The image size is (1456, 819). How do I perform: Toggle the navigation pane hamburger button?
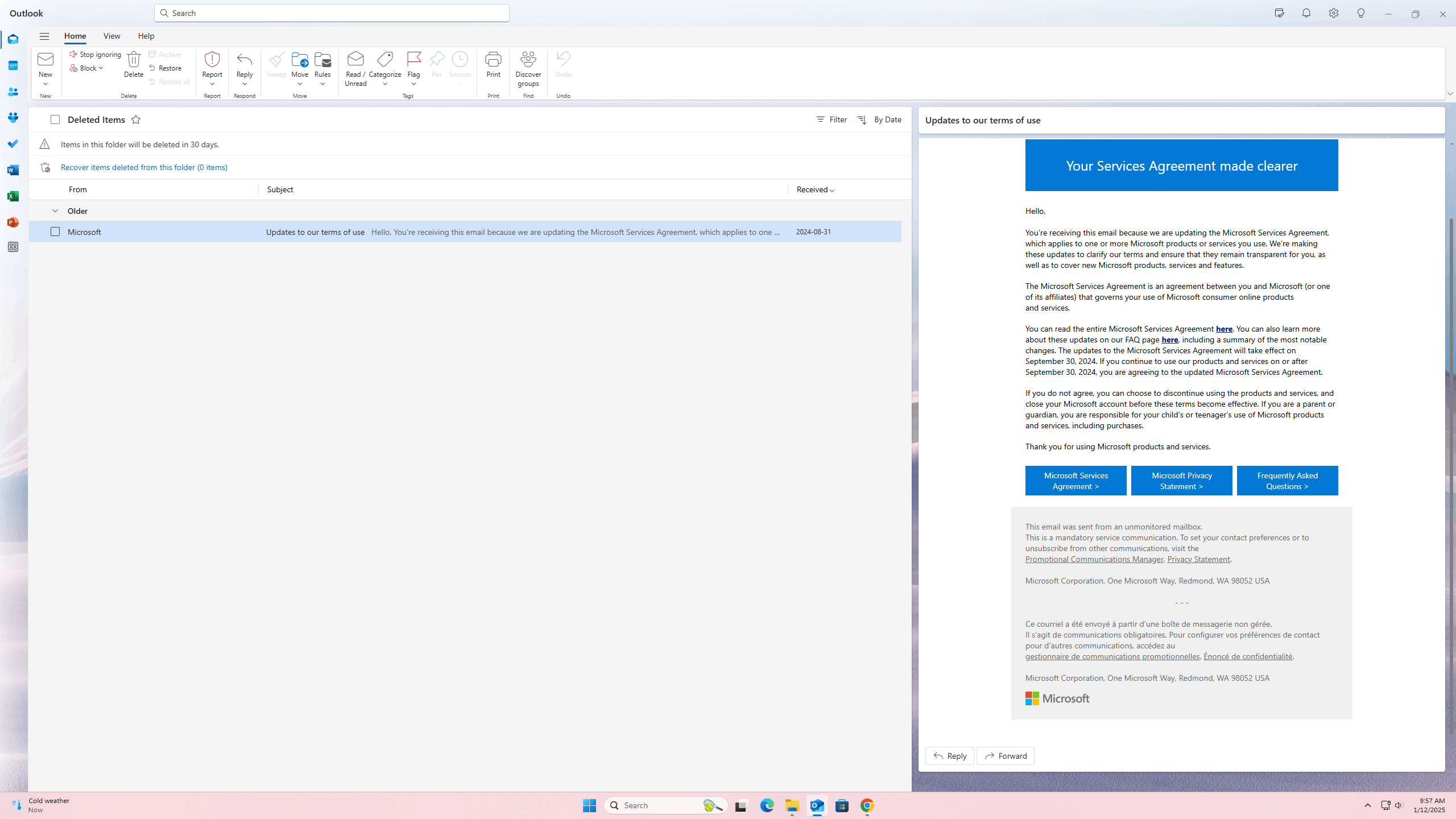coord(44,36)
